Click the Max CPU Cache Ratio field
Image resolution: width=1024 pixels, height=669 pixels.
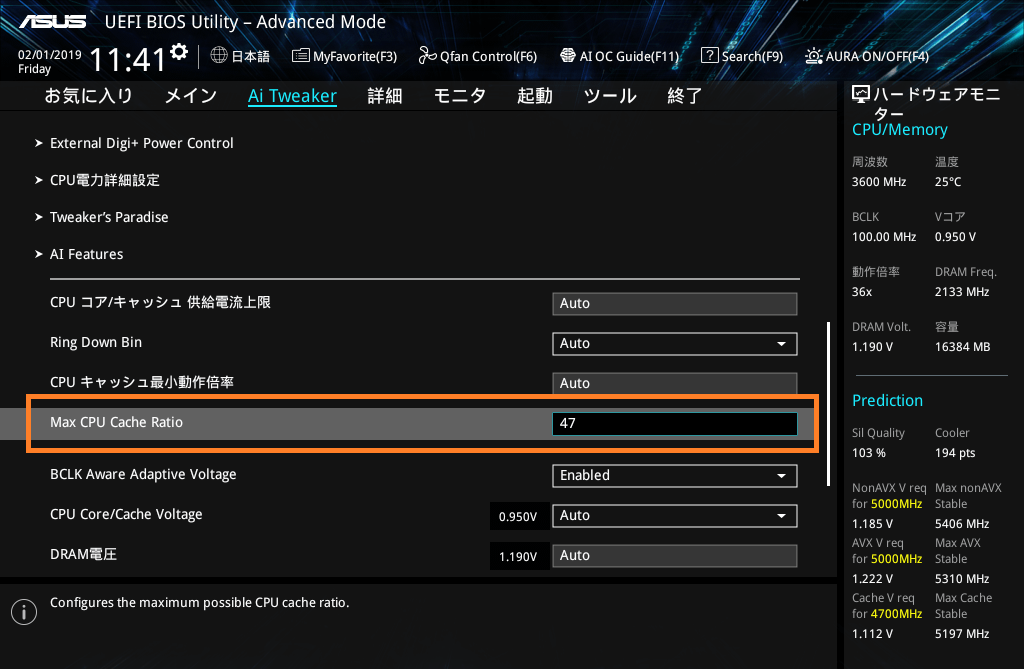click(675, 423)
